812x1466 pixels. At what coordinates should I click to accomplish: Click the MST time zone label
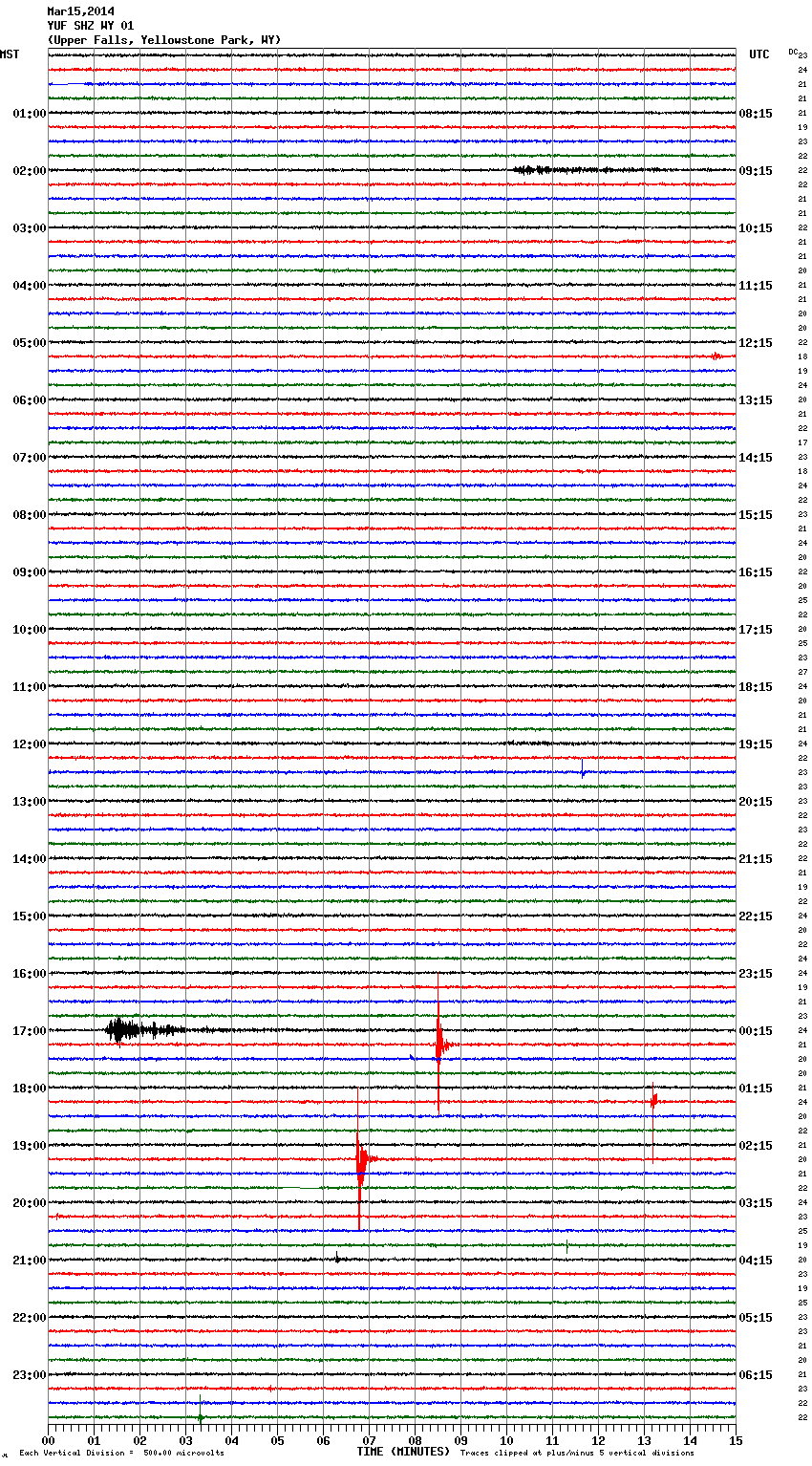[x=10, y=54]
